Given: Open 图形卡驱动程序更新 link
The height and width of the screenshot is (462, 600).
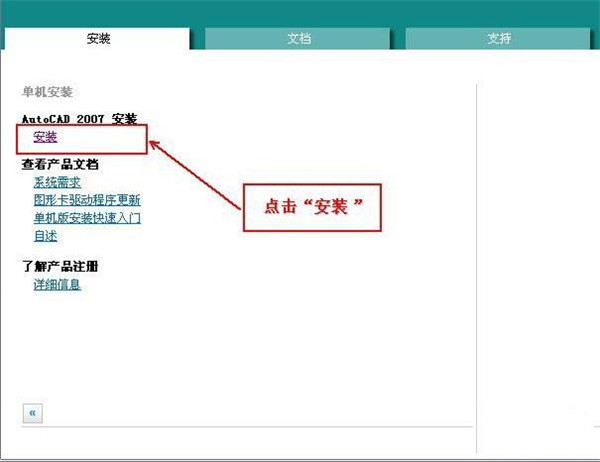Looking at the screenshot, I should pos(87,200).
